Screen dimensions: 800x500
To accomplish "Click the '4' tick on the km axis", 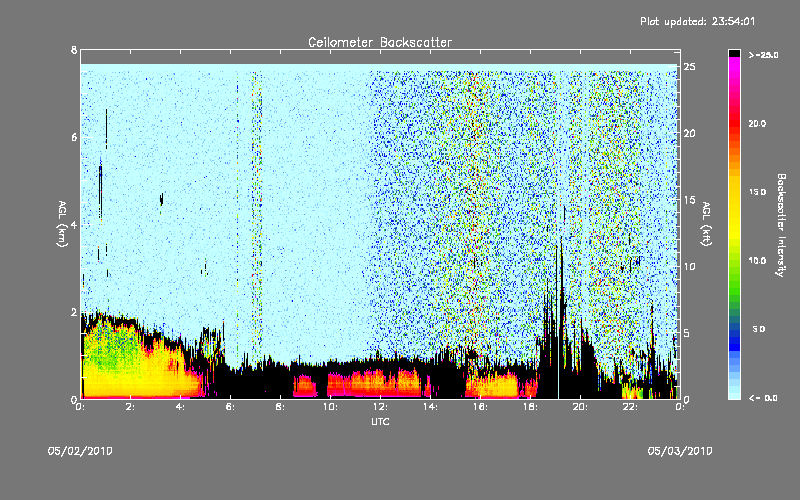I will tap(74, 224).
